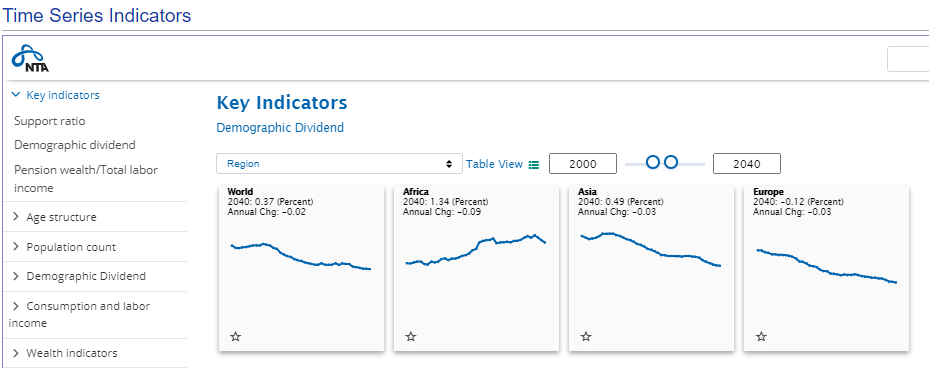Select Demographic dividend under Key indicators
The height and width of the screenshot is (368, 929).
(75, 145)
